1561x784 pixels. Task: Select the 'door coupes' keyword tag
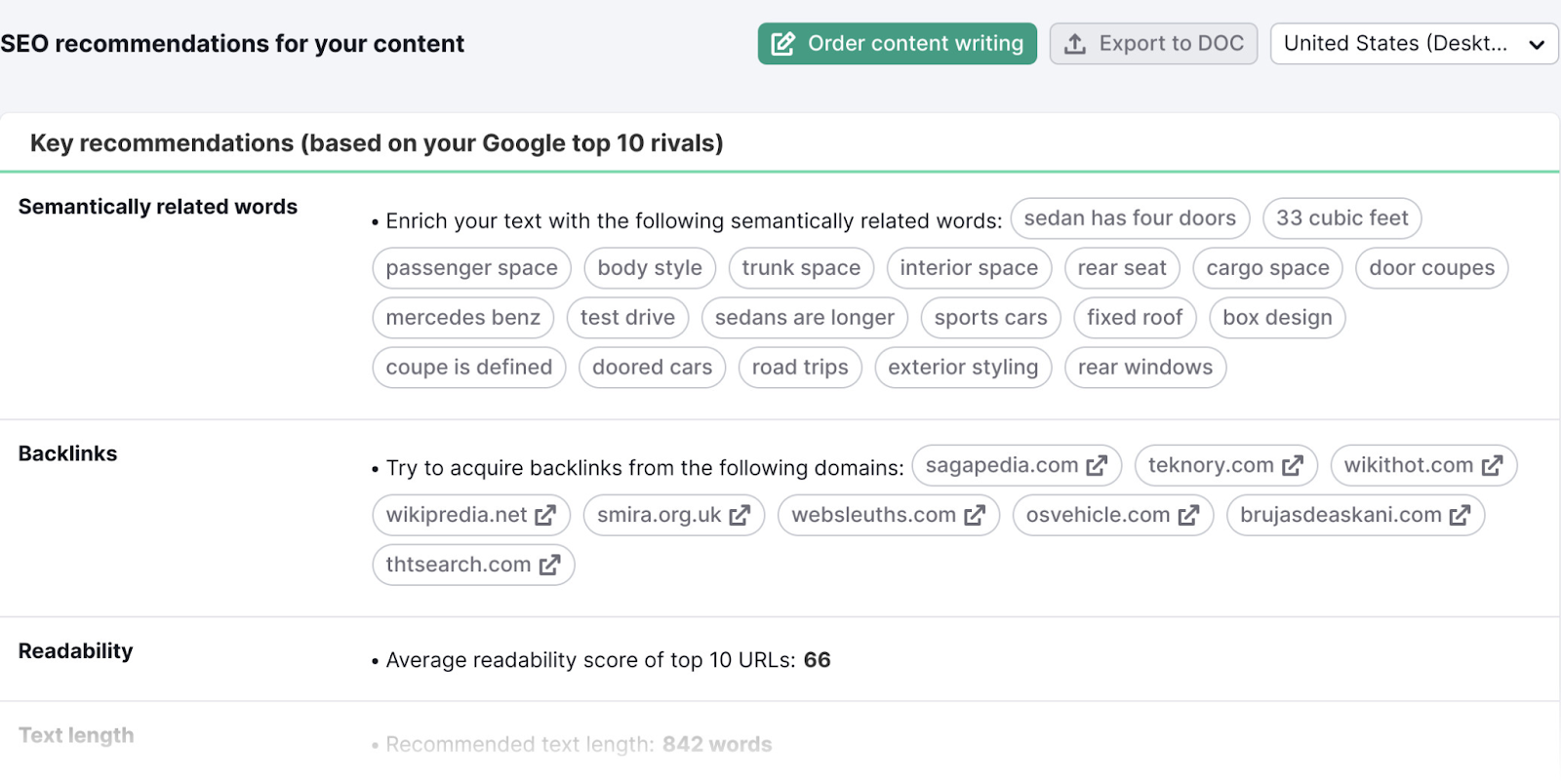tap(1432, 268)
